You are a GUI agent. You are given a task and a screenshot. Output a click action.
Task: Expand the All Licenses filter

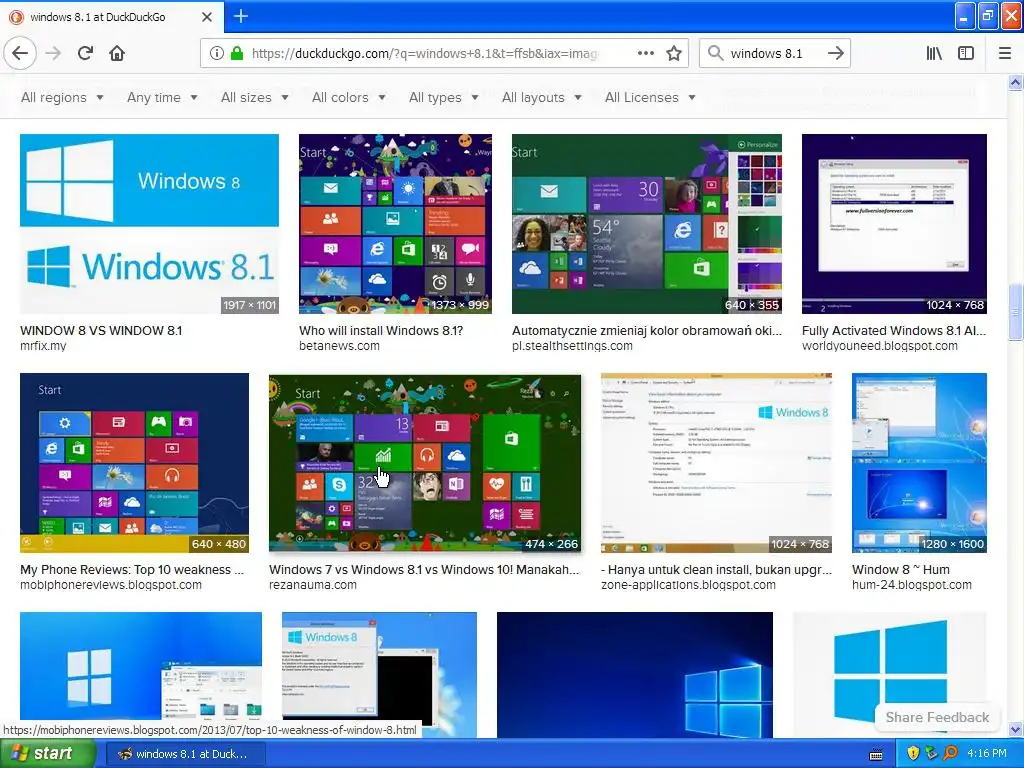tap(650, 97)
